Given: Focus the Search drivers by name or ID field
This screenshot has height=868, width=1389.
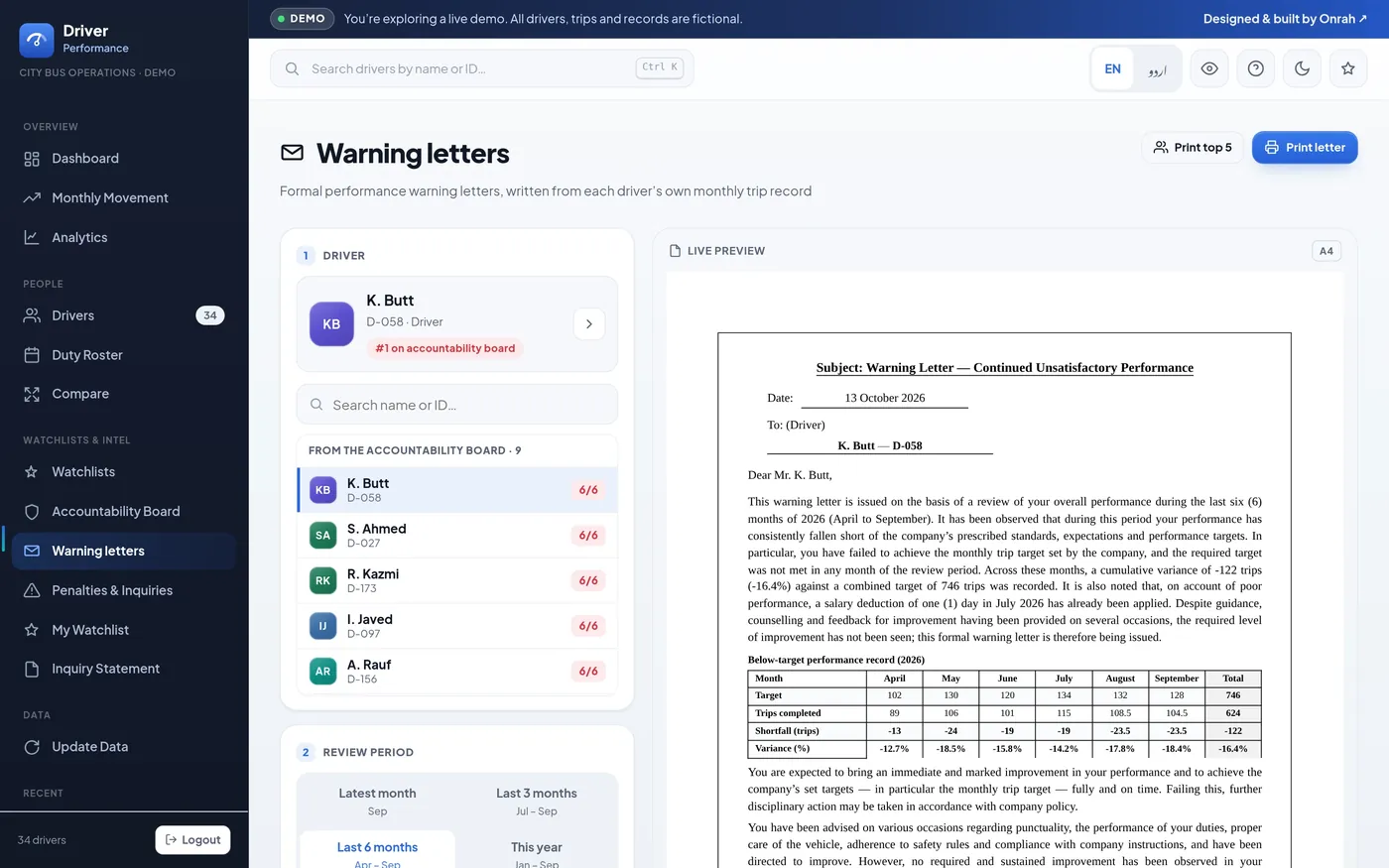Looking at the screenshot, I should (481, 68).
